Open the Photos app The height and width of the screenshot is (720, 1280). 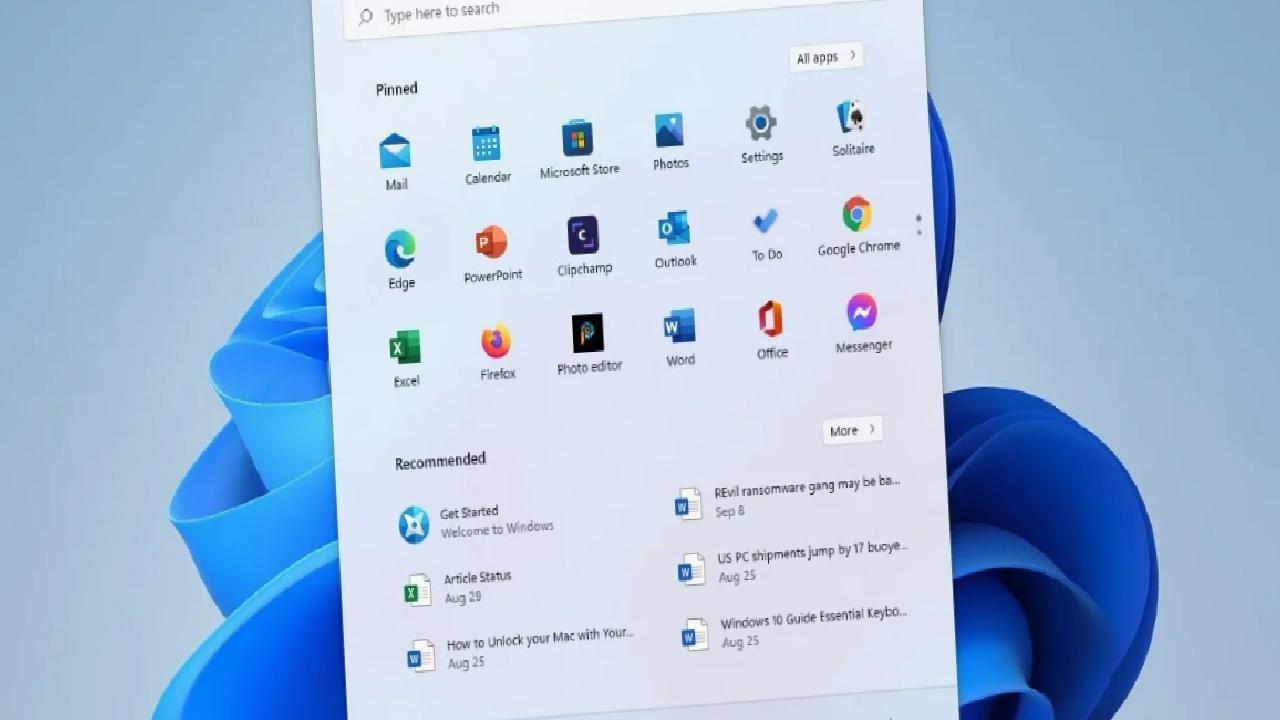coord(670,142)
